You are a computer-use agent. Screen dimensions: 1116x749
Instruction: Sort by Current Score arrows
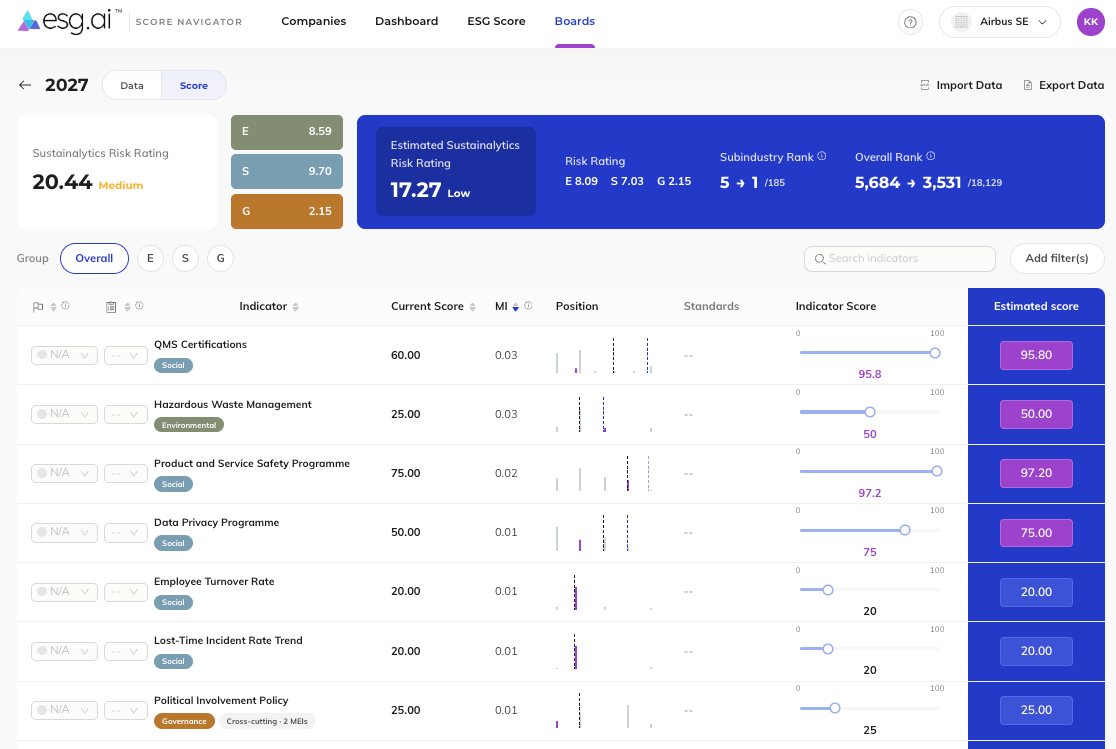(472, 307)
